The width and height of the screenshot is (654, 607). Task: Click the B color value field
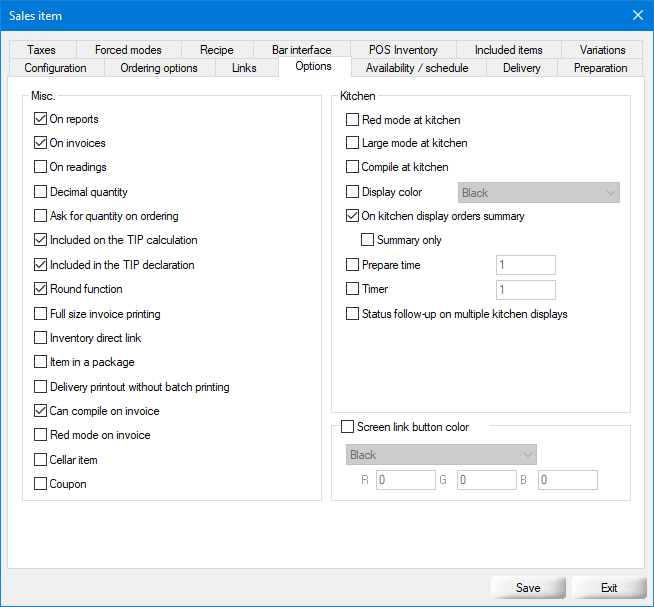coord(567,481)
